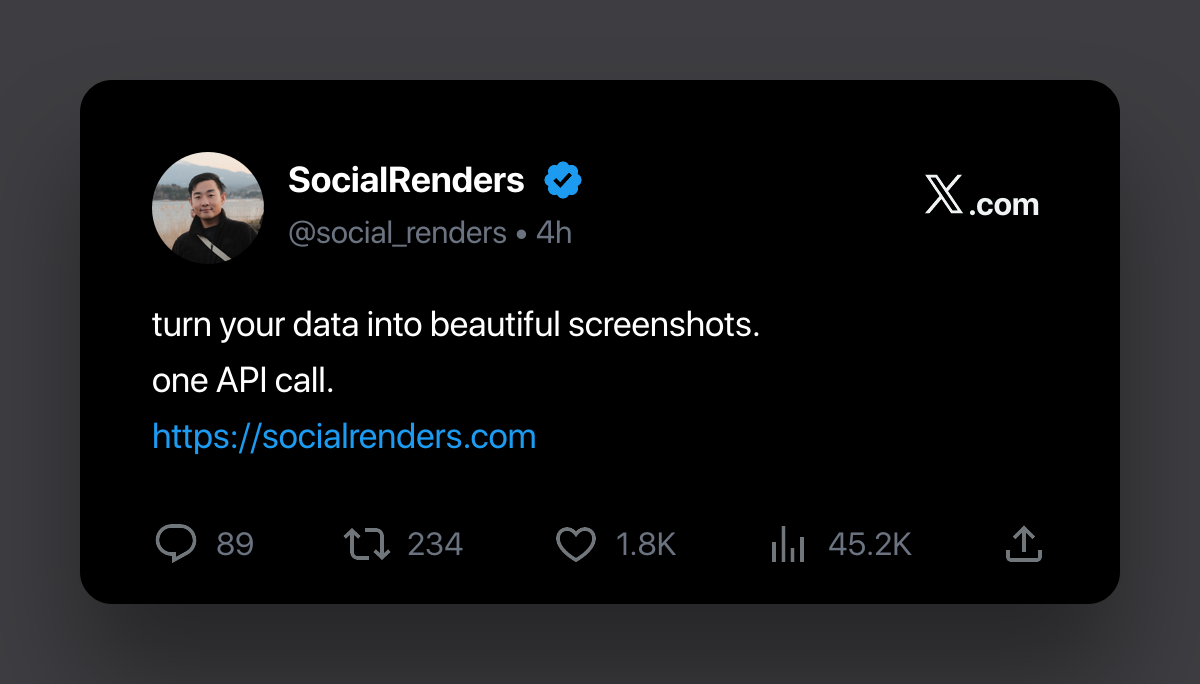1200x684 pixels.
Task: Click the reply speech bubble icon
Action: (176, 544)
